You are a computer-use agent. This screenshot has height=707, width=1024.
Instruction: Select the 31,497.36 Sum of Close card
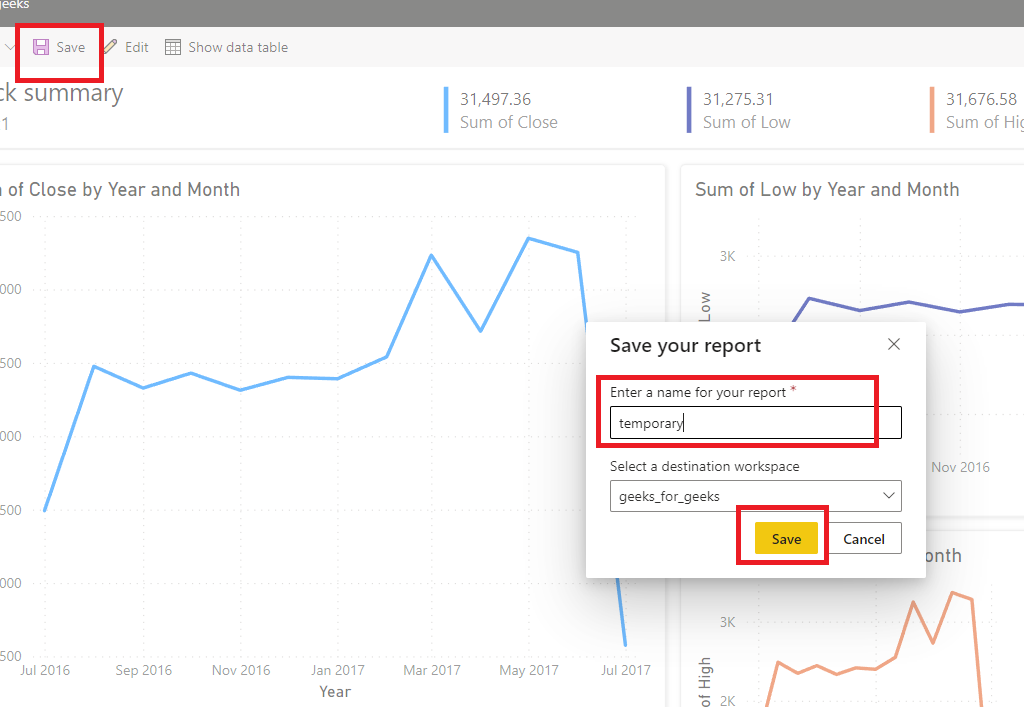coord(501,110)
